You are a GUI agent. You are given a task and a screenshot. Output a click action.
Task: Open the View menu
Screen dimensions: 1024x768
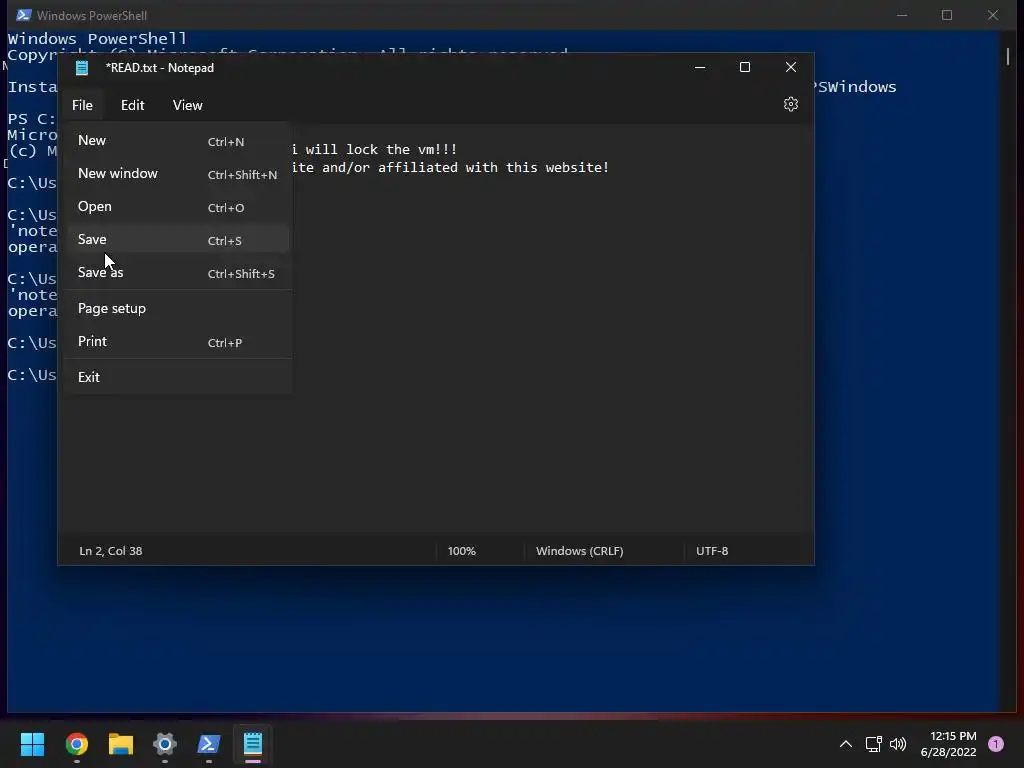point(187,105)
